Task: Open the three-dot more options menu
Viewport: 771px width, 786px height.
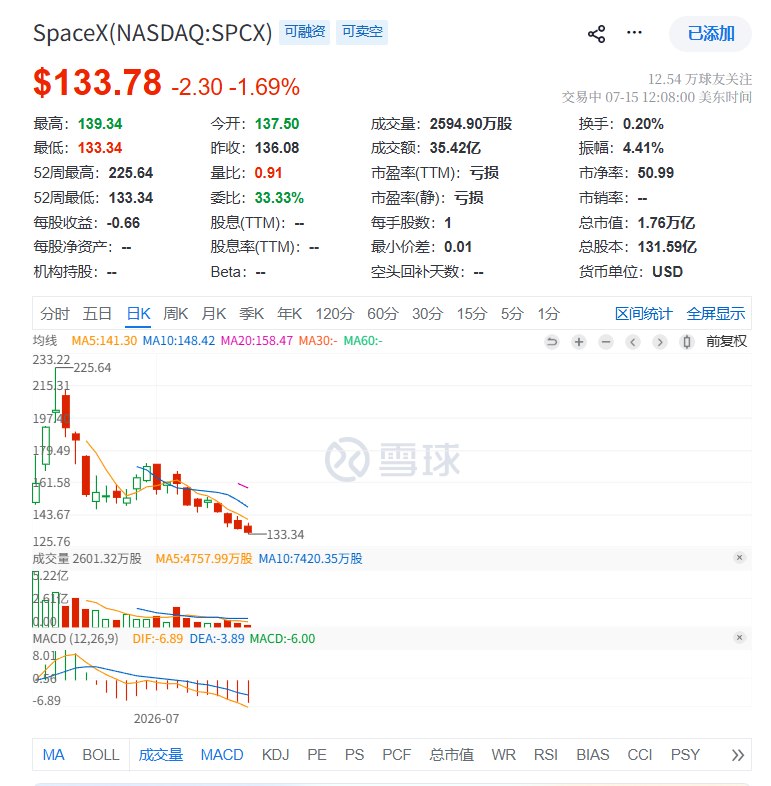Action: pos(634,33)
